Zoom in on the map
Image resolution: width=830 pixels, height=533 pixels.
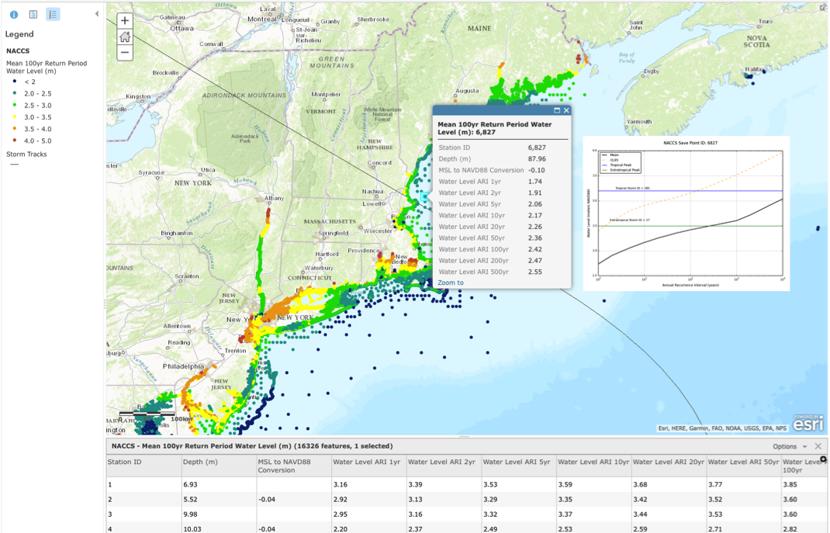[125, 21]
